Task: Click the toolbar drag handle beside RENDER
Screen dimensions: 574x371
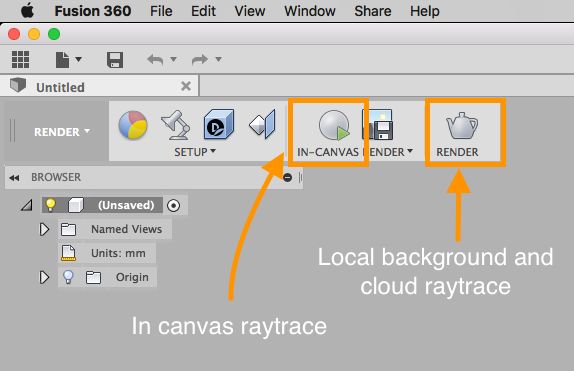Action: pyautogui.click(x=13, y=131)
